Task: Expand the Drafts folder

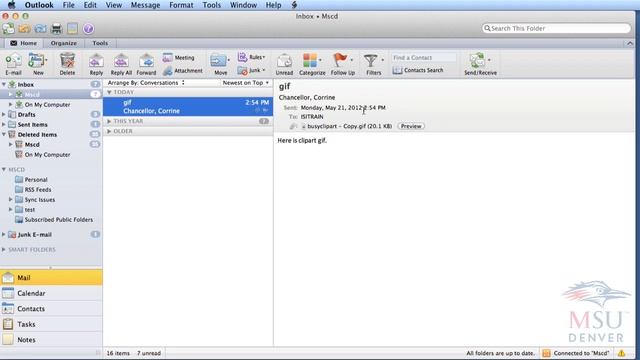Action: [4, 115]
